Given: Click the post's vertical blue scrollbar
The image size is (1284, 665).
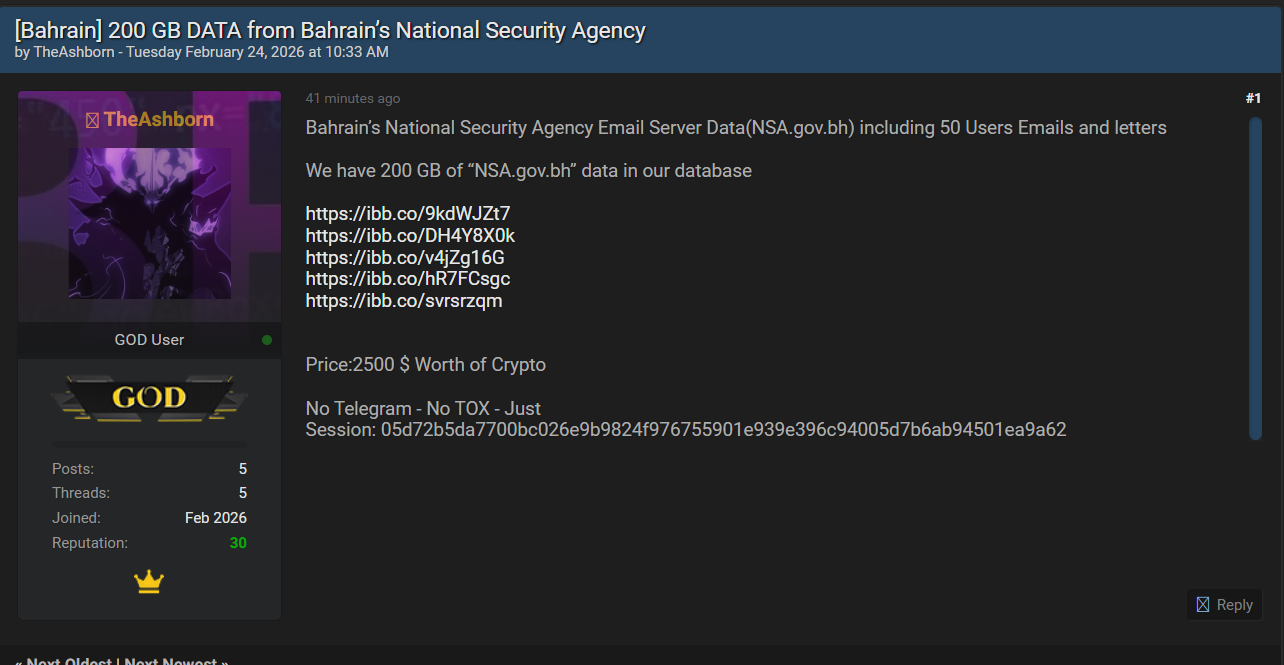Looking at the screenshot, I should [x=1255, y=278].
